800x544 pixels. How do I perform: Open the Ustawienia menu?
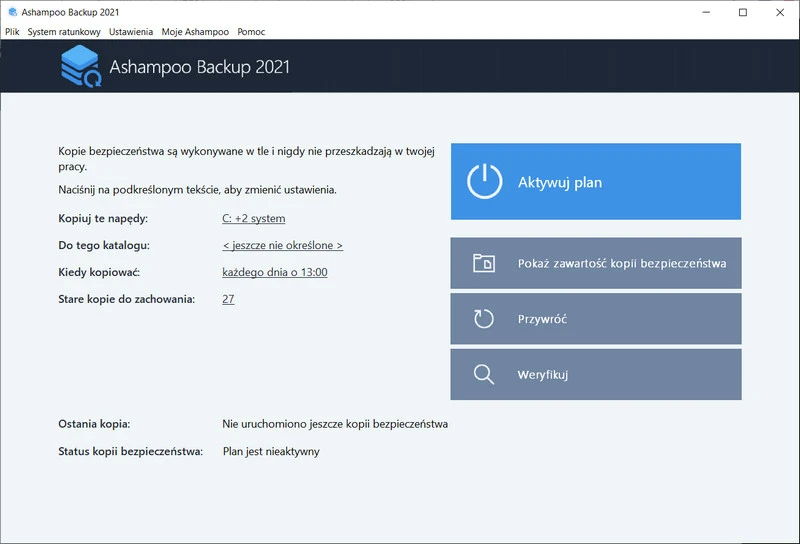click(x=131, y=32)
